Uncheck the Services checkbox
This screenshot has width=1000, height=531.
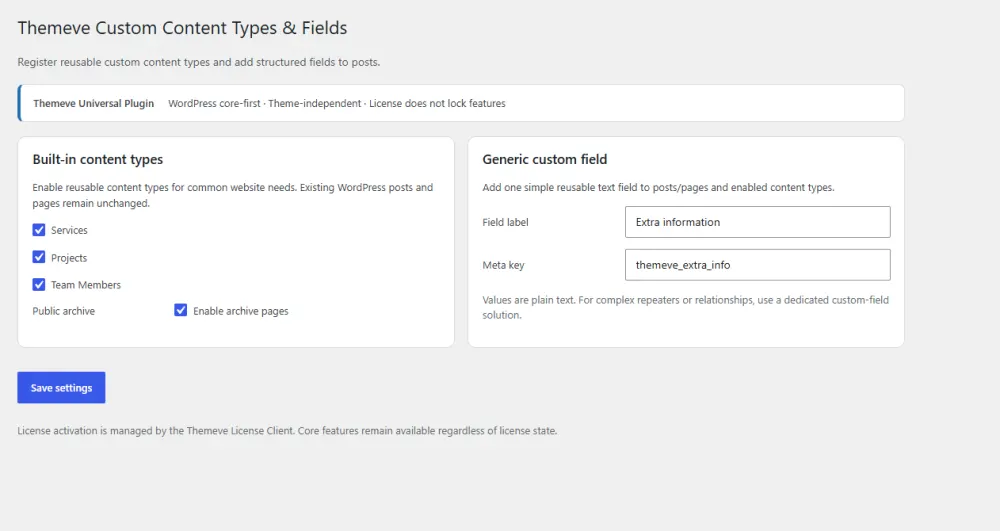point(39,229)
